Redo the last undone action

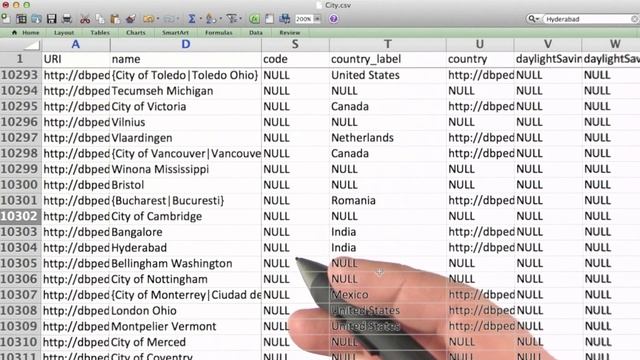coord(169,19)
